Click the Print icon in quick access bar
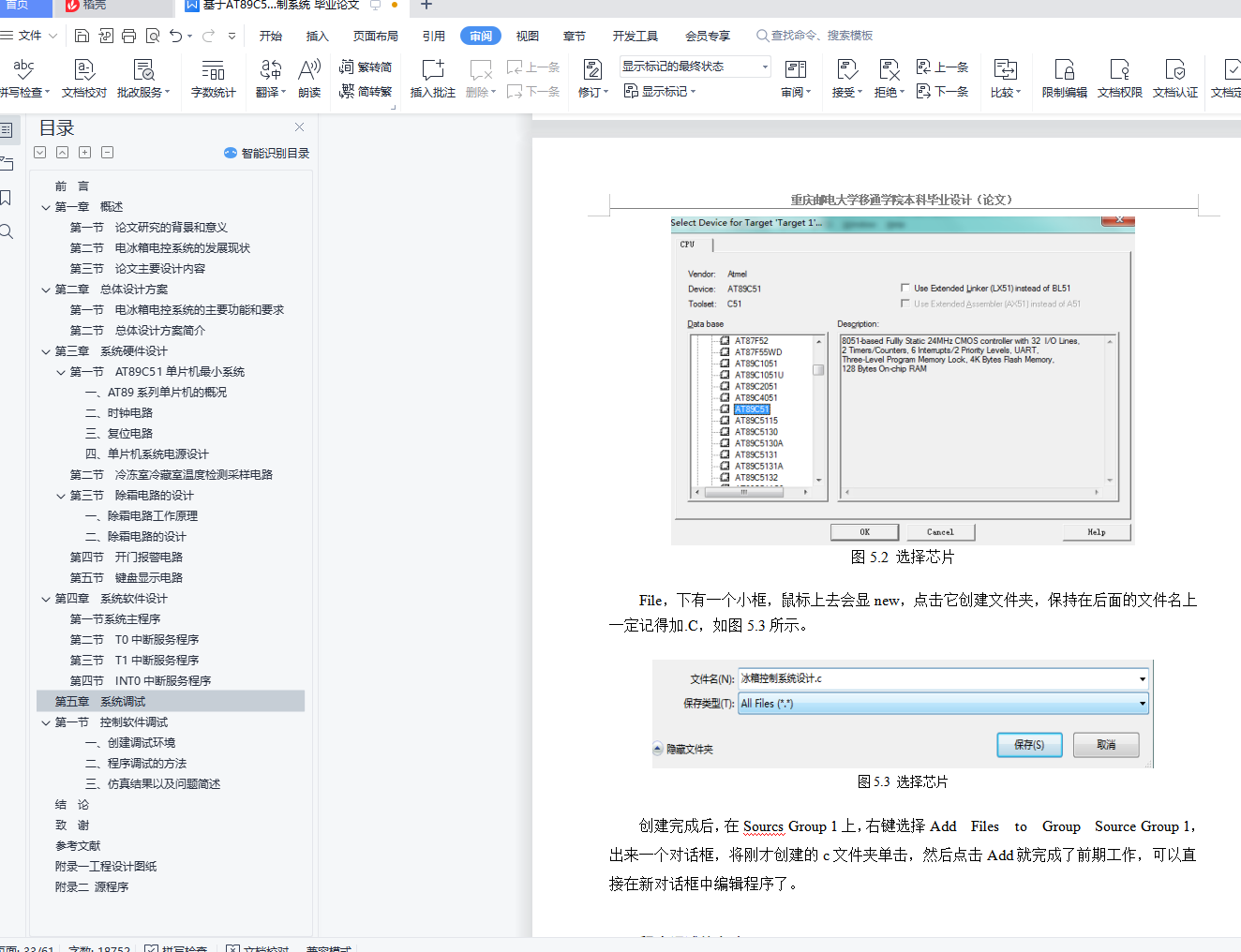Image resolution: width=1241 pixels, height=952 pixels. tap(128, 36)
